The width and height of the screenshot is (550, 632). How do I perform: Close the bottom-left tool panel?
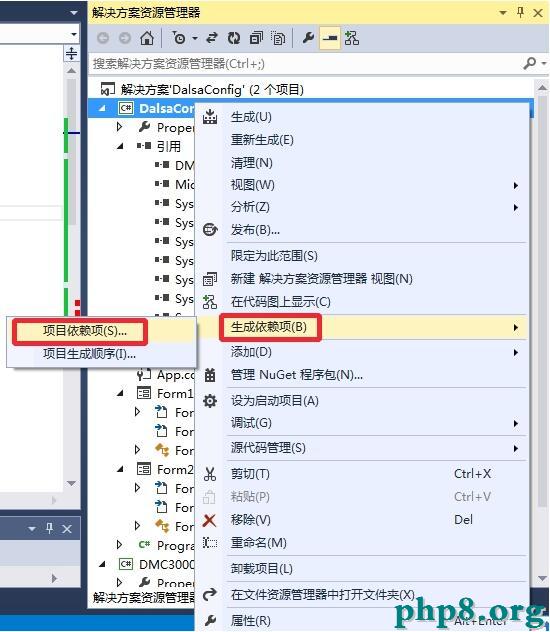[x=67, y=528]
